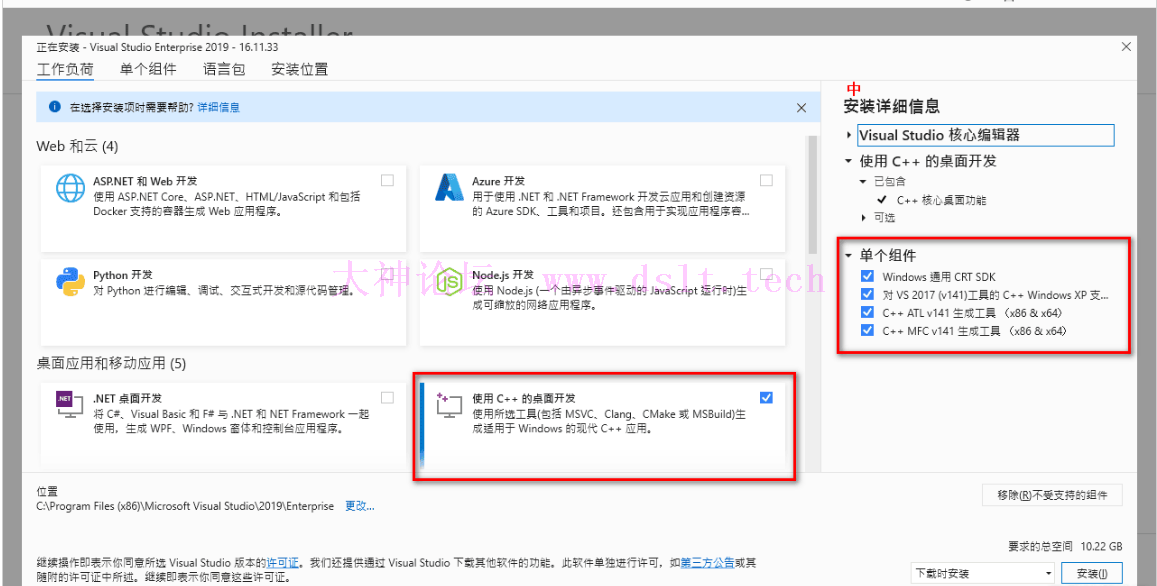
Task: Collapse the 已包含 list
Action: click(x=863, y=182)
